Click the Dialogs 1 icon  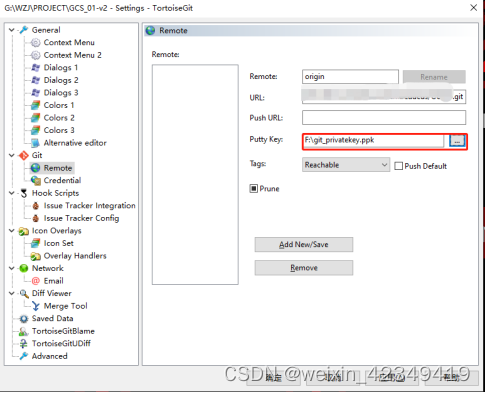point(36,68)
